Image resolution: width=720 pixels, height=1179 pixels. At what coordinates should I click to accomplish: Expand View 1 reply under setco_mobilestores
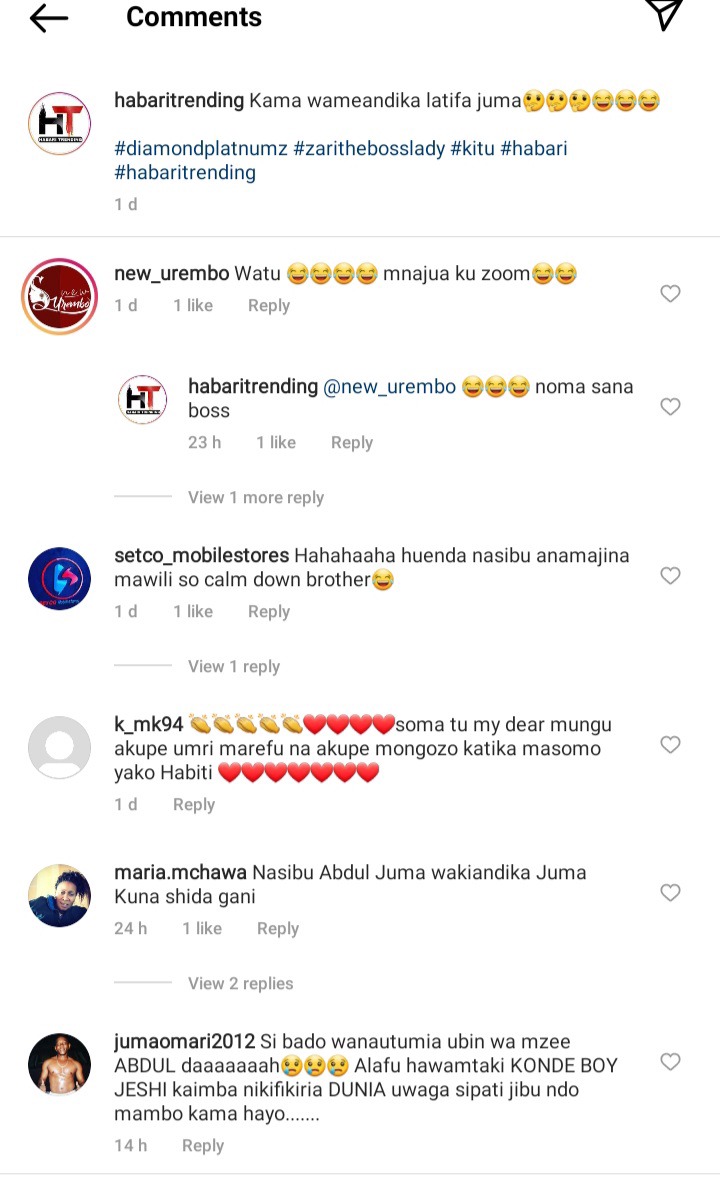(x=234, y=667)
